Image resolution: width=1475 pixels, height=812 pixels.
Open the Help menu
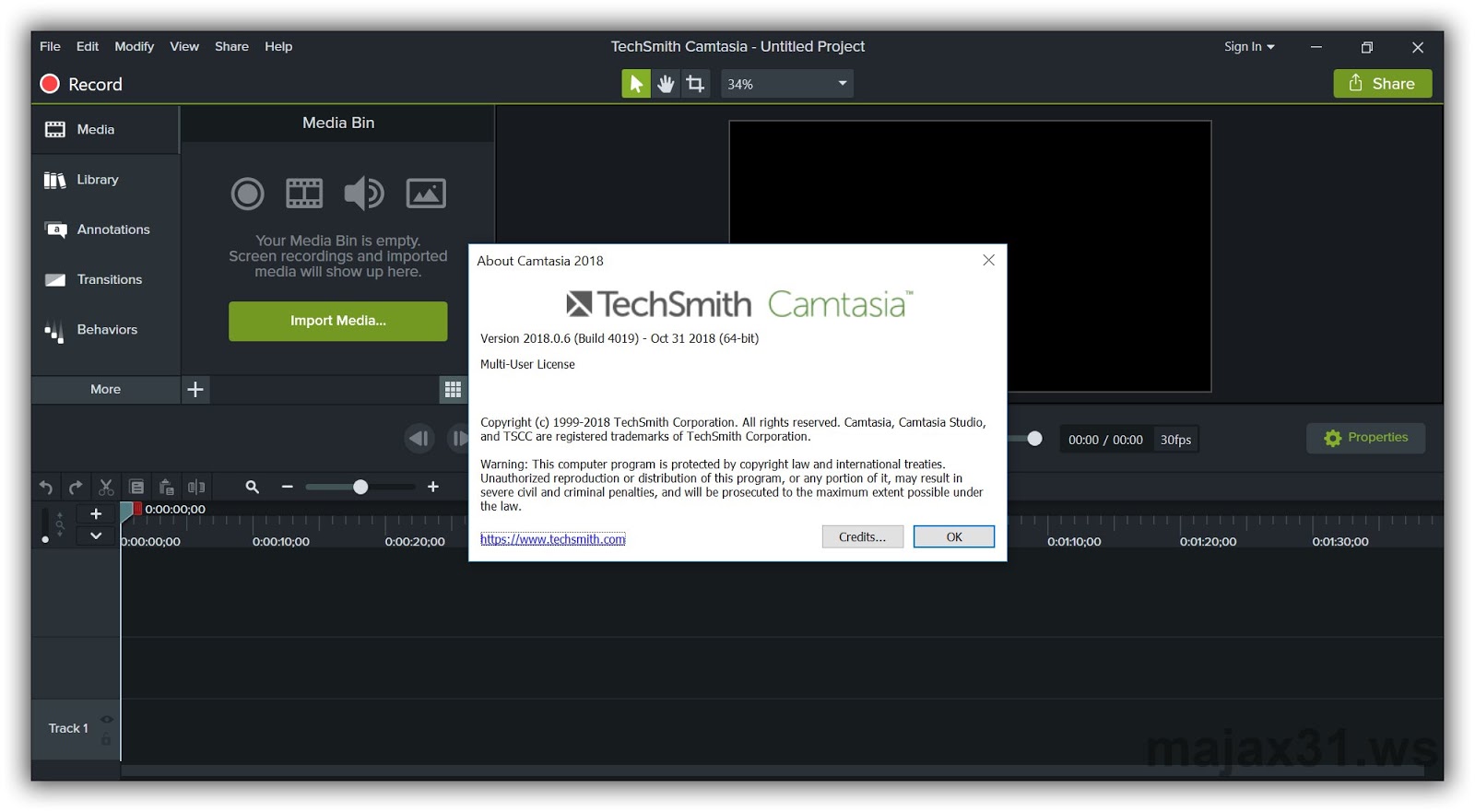pos(278,46)
